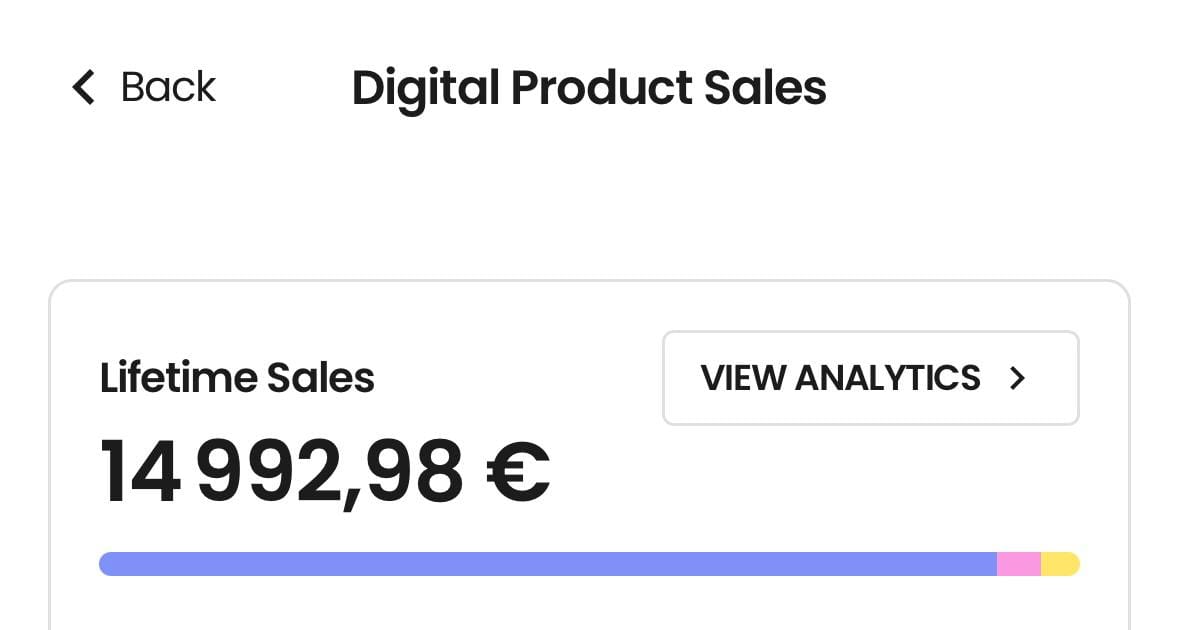Tap the ANALYTICS text in the button
1179x630 pixels.
tap(887, 378)
